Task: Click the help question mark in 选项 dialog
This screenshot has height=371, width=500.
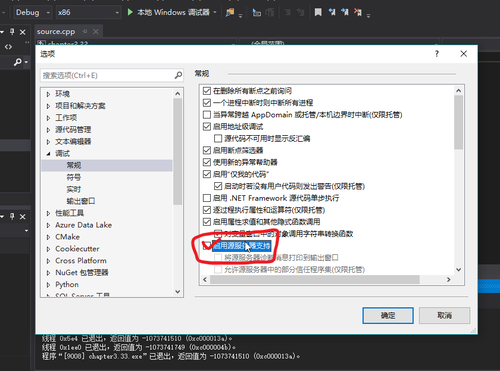Action: (x=437, y=54)
